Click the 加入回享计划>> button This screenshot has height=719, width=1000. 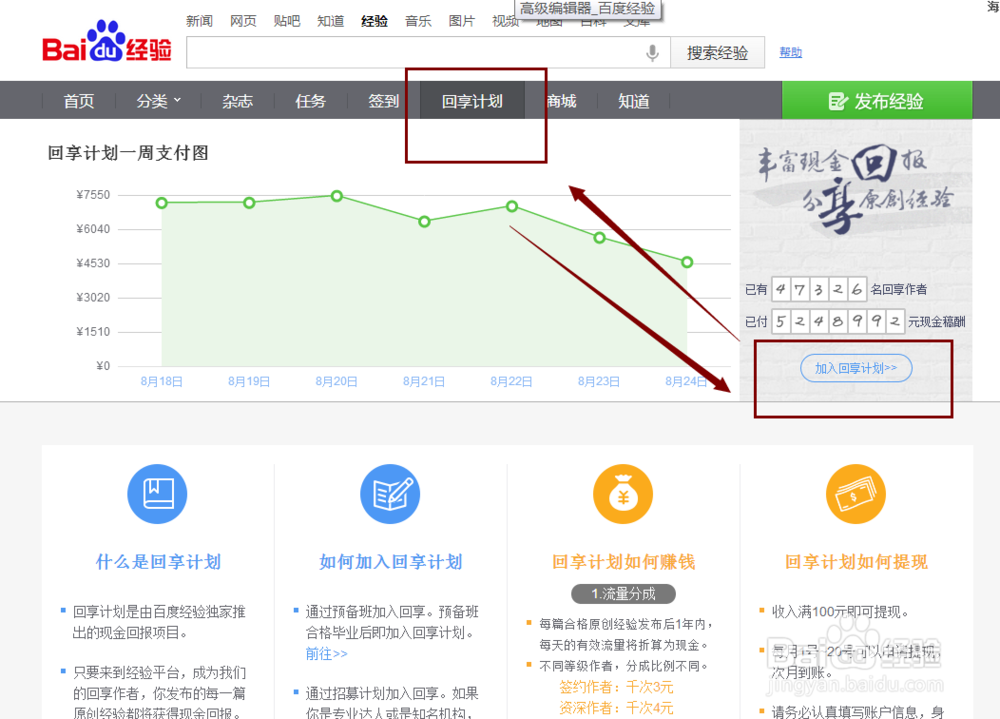[x=856, y=368]
